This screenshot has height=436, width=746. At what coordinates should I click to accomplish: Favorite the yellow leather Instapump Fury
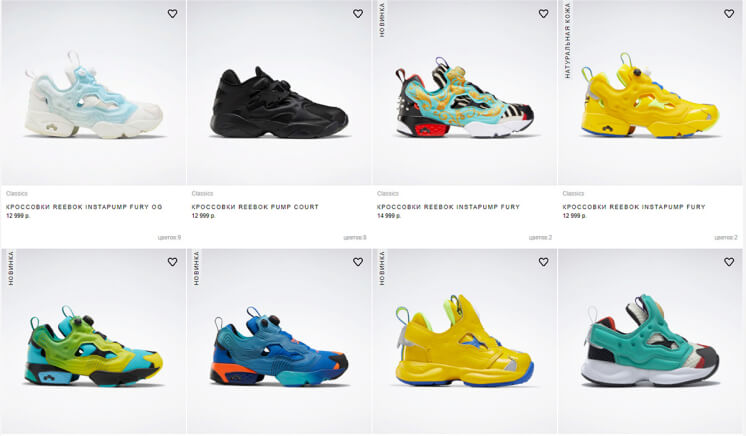click(729, 14)
